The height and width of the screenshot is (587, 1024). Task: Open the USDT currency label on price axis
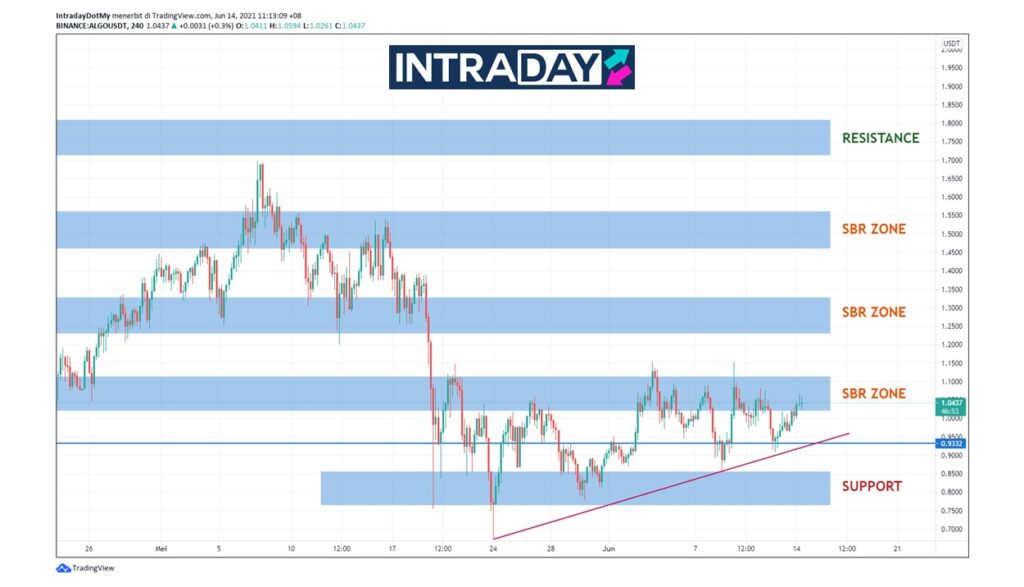coord(950,44)
